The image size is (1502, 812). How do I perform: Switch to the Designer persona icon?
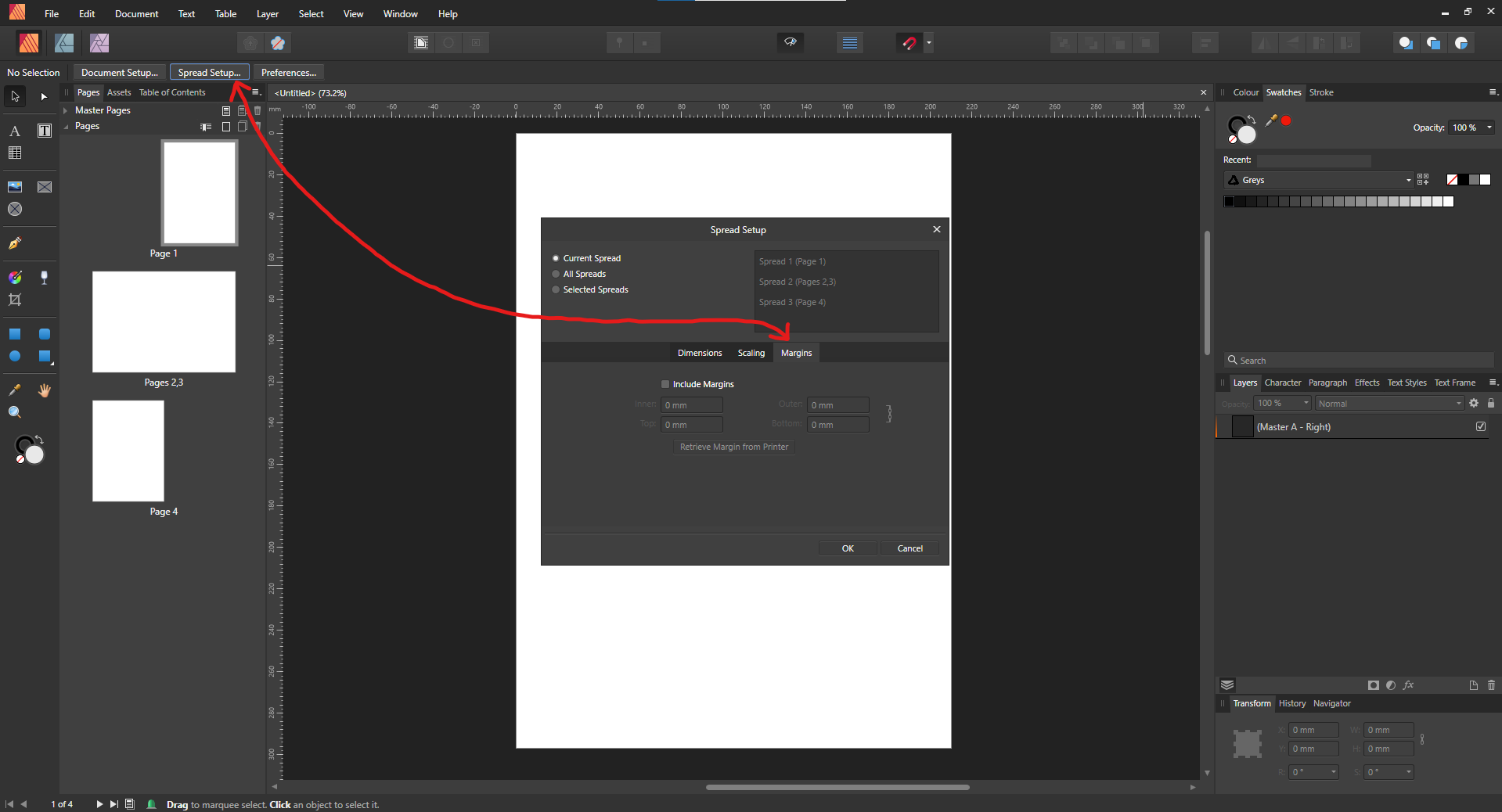click(x=64, y=43)
